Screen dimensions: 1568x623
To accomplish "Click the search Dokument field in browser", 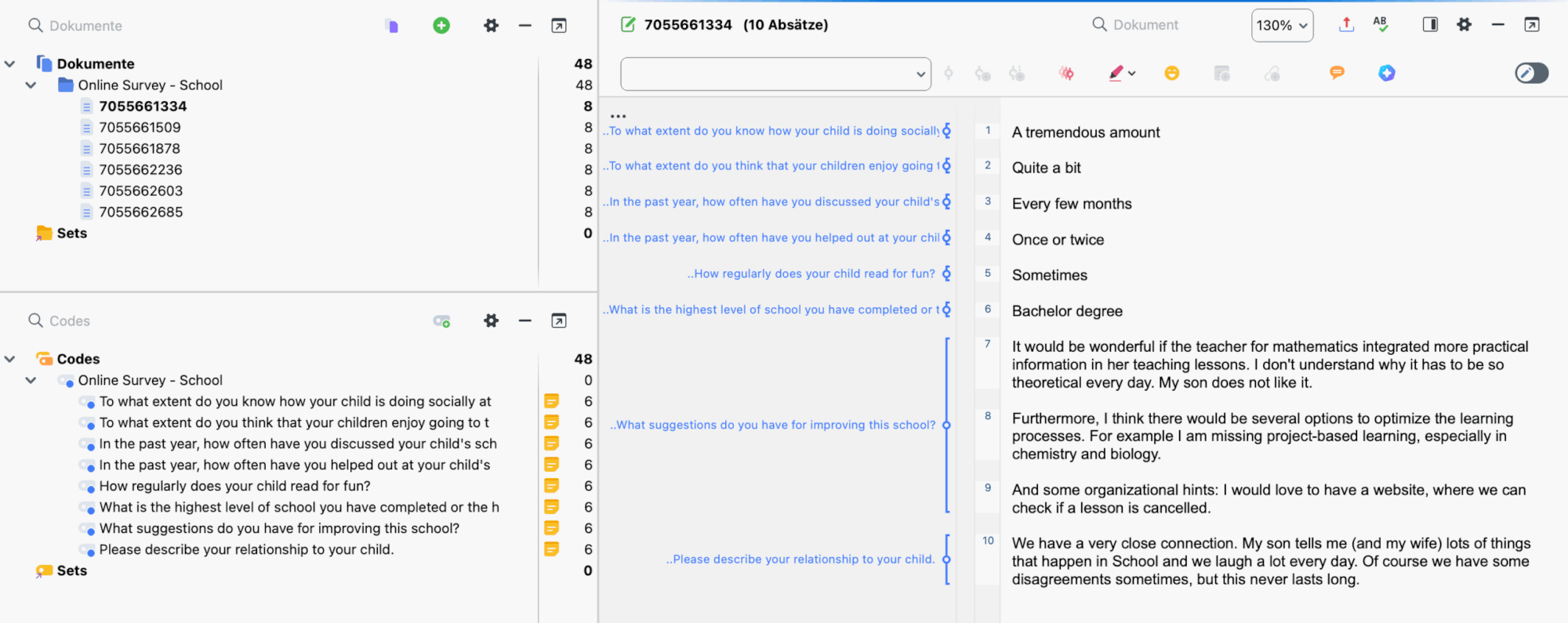I will tap(1145, 24).
